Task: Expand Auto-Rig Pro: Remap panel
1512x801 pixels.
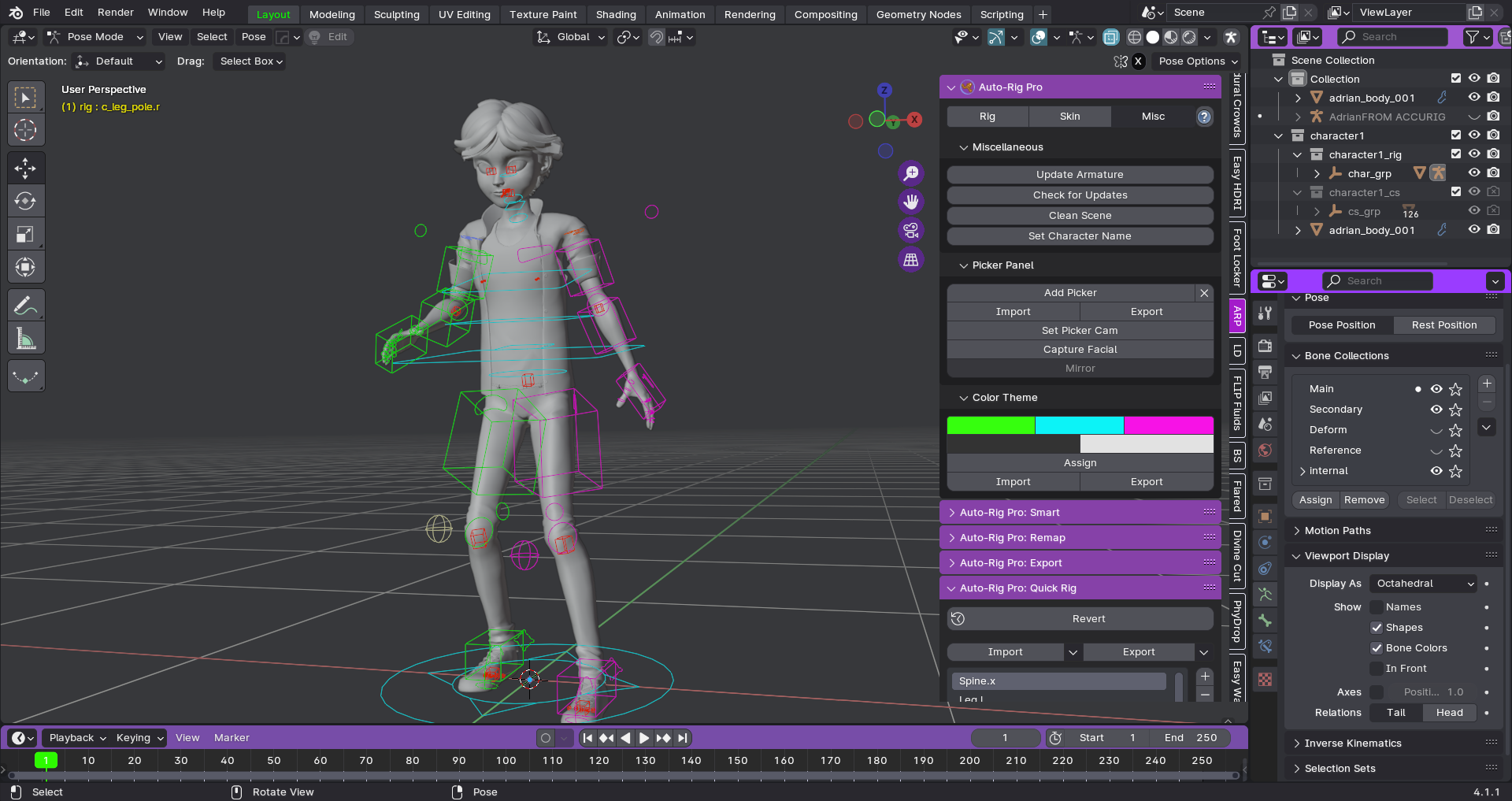Action: click(x=1080, y=538)
